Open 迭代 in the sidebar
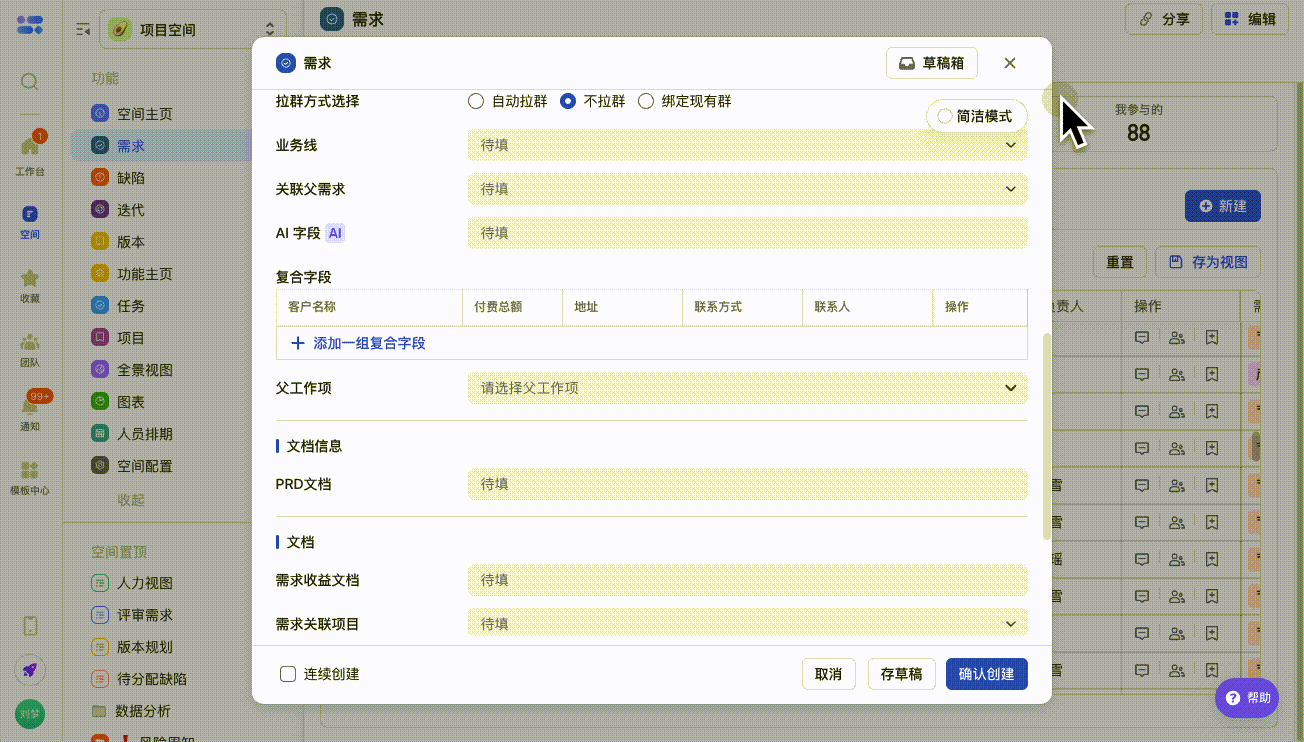The height and width of the screenshot is (742, 1304). point(130,210)
